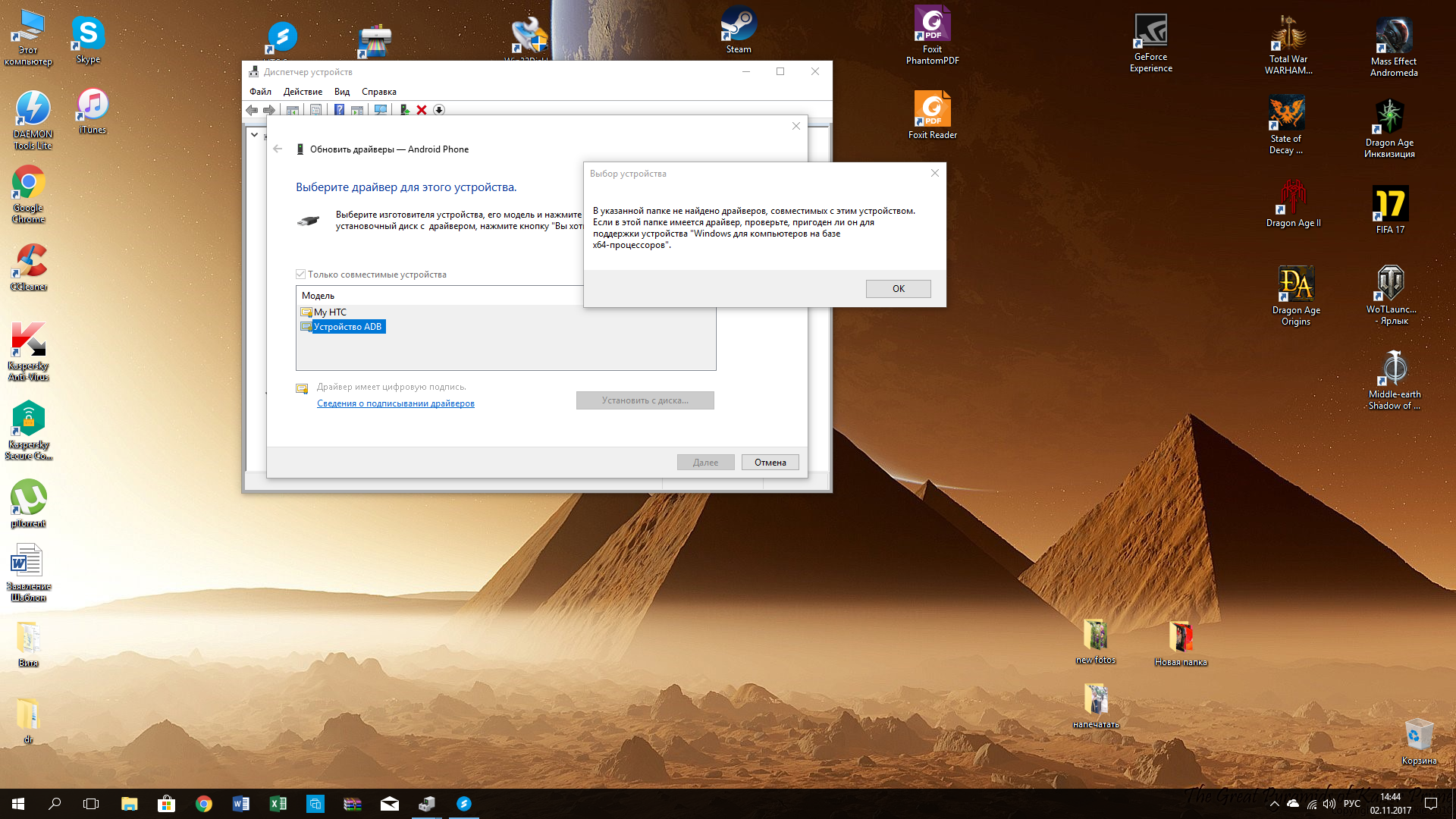Open the system volume speaker icon
Image resolution: width=1456 pixels, height=819 pixels.
click(x=1329, y=804)
